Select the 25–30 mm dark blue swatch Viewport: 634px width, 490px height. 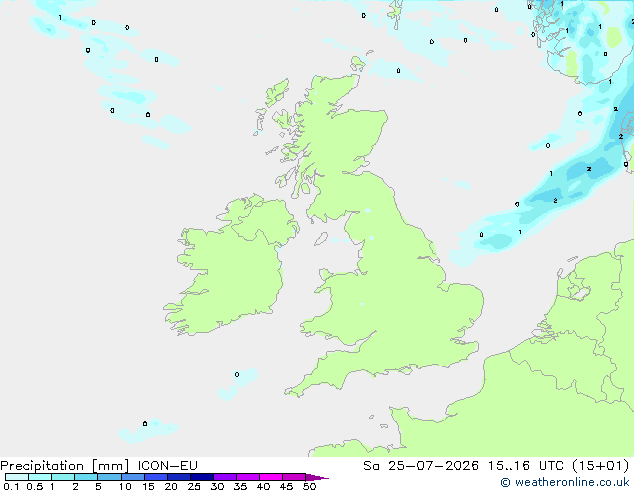[202, 477]
